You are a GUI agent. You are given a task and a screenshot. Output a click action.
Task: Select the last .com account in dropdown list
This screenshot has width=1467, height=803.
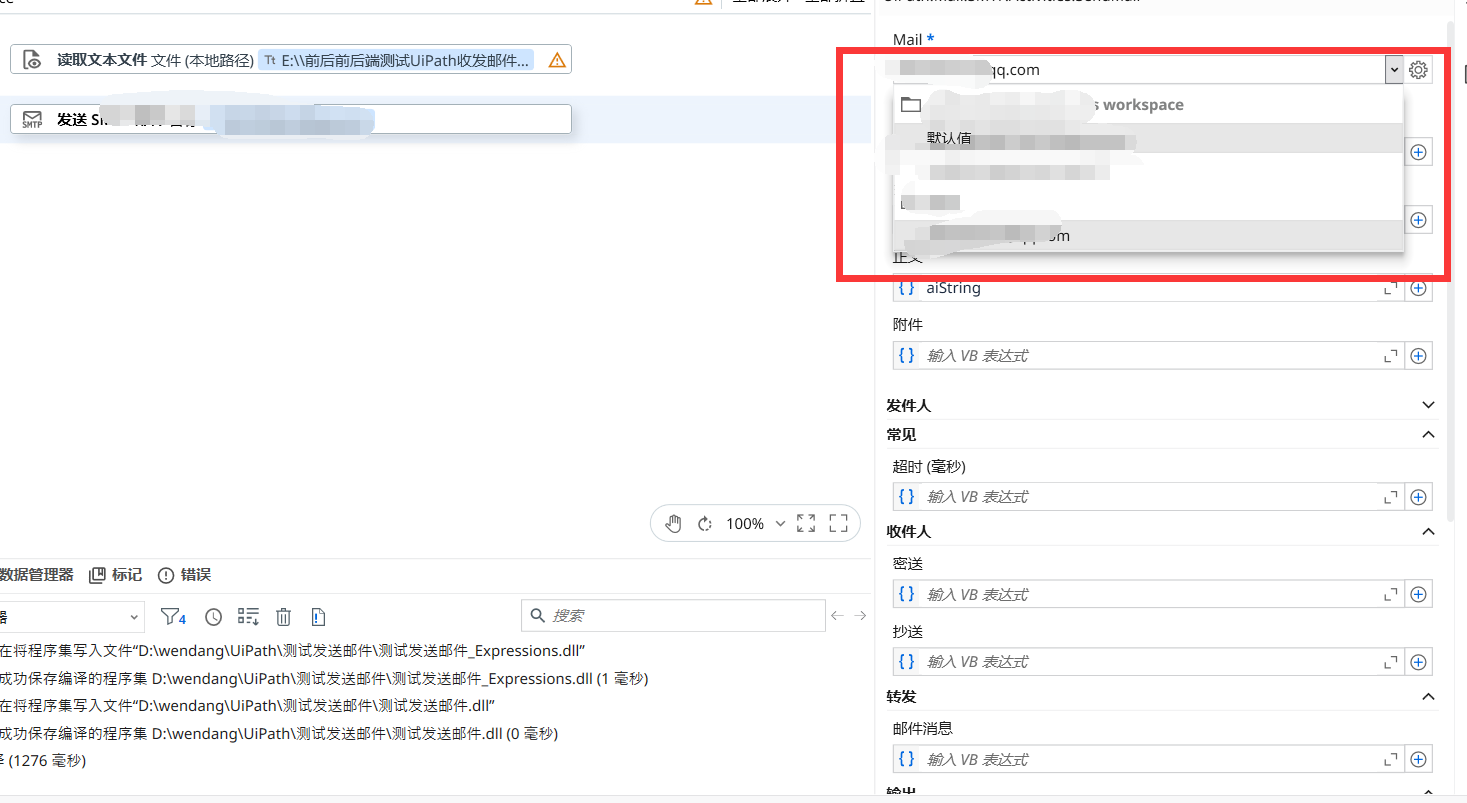(x=1148, y=236)
